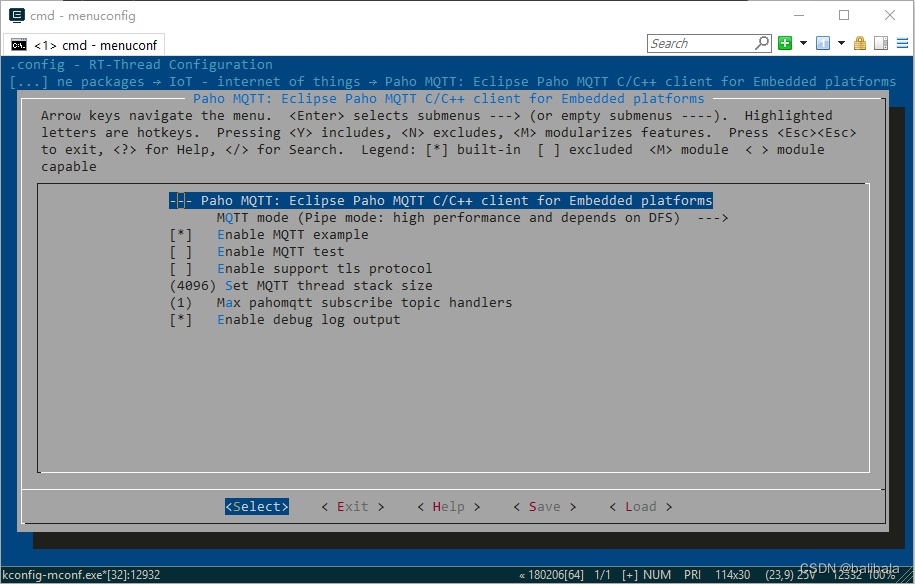Edit Set MQTT thread stack size value

point(193,286)
